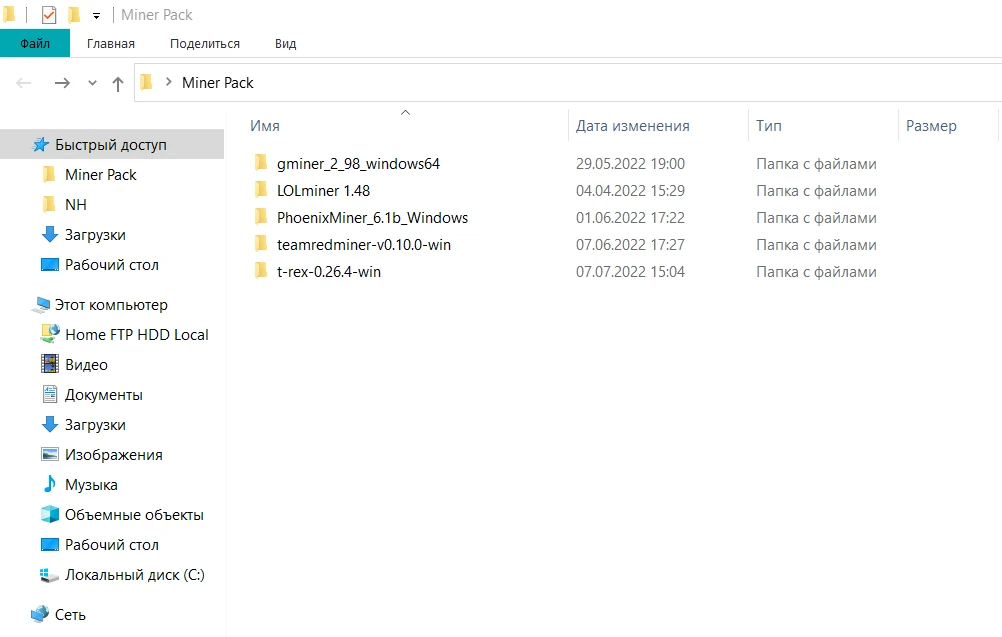
Task: Click the Properties checkmark icon in title bar
Action: point(49,15)
